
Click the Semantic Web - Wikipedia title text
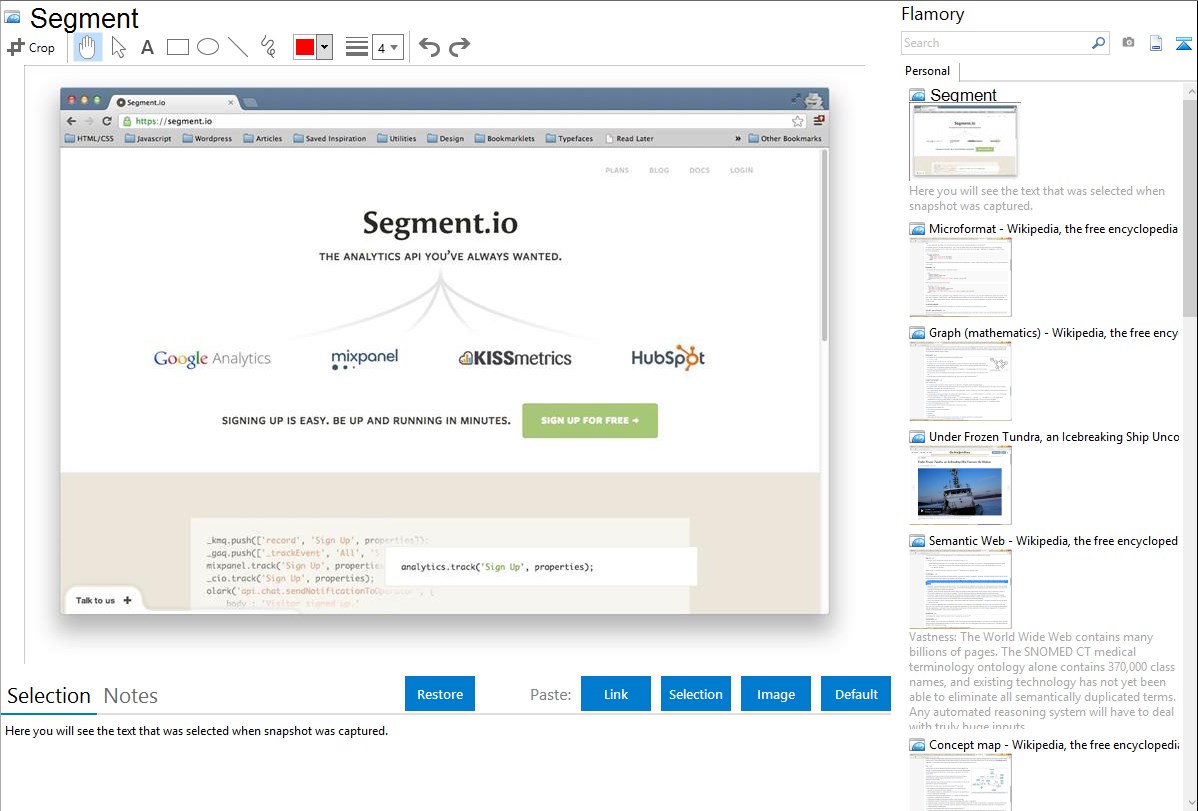(1053, 541)
